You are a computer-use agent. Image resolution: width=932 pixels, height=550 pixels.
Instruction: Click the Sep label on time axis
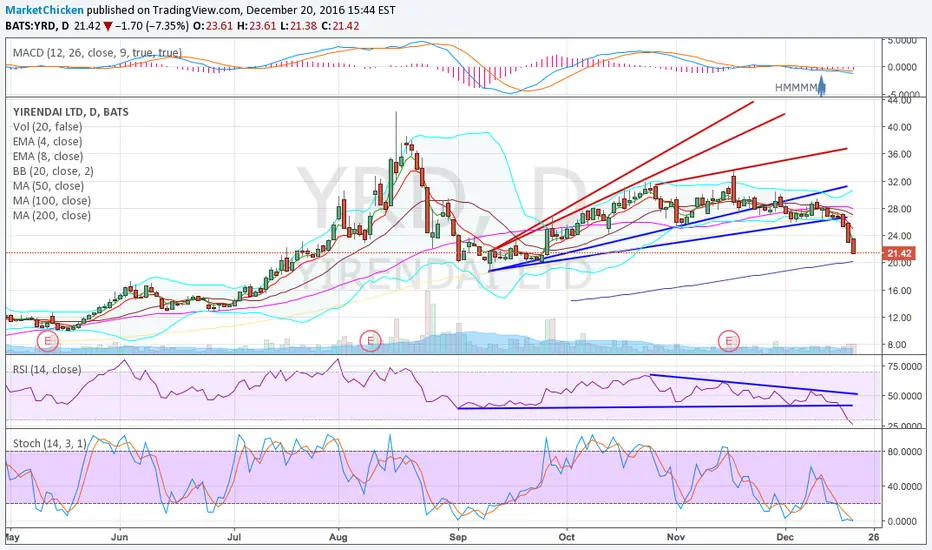coord(458,537)
